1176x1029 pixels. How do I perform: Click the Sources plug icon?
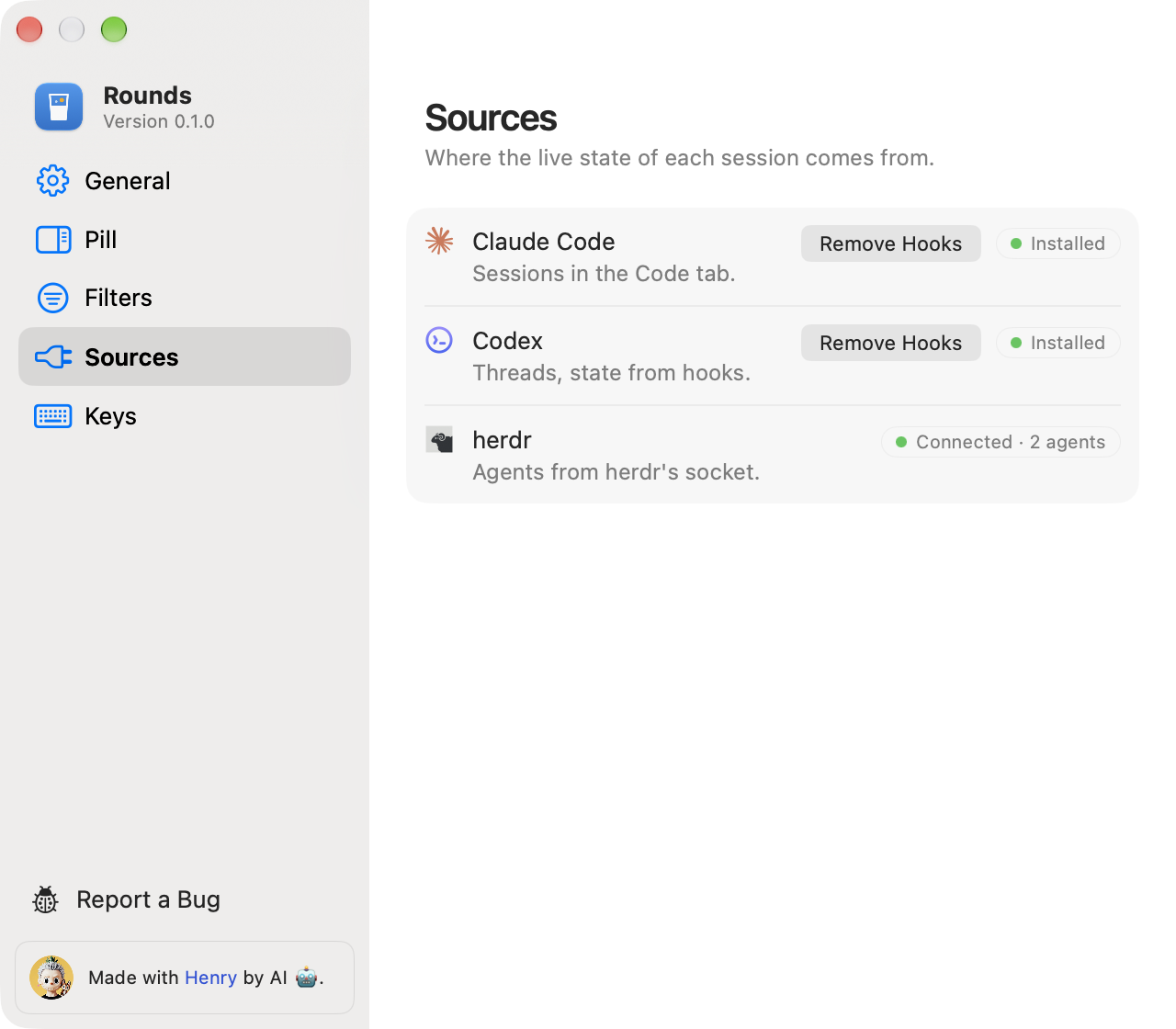53,356
